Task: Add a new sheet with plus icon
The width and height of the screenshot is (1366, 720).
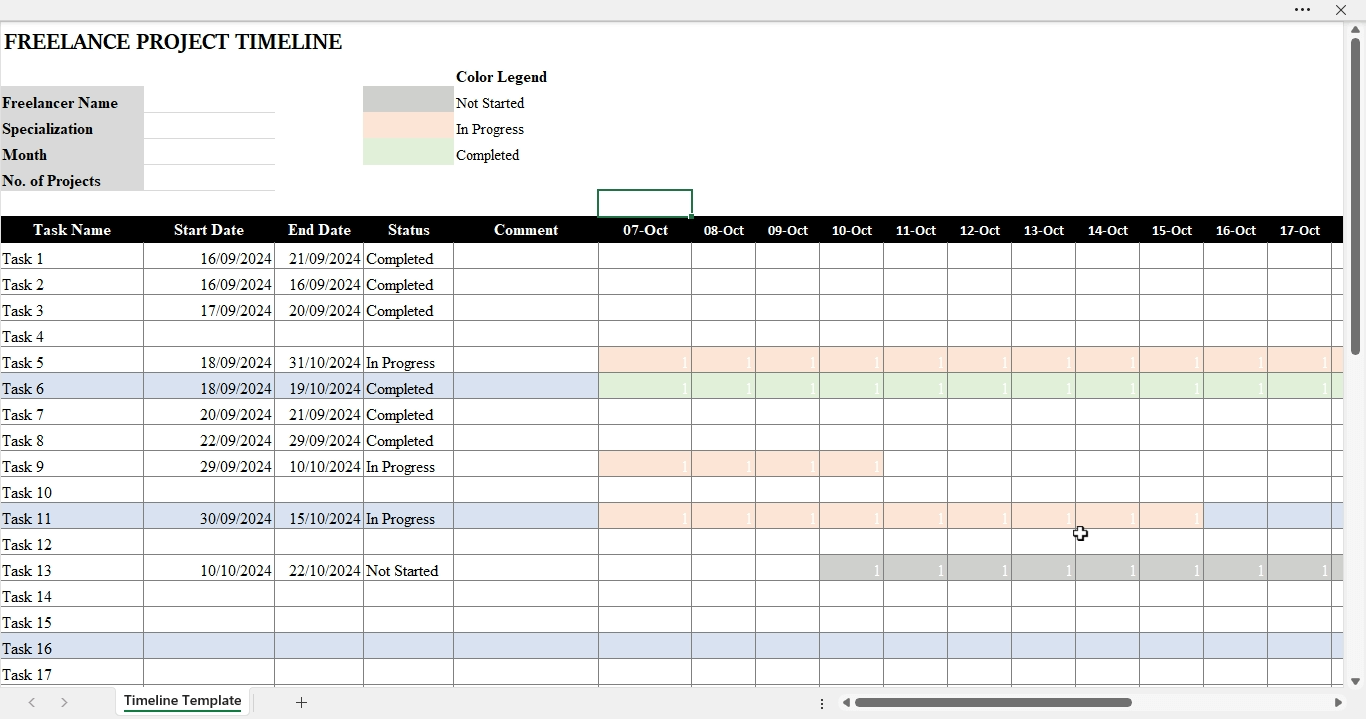Action: tap(301, 703)
